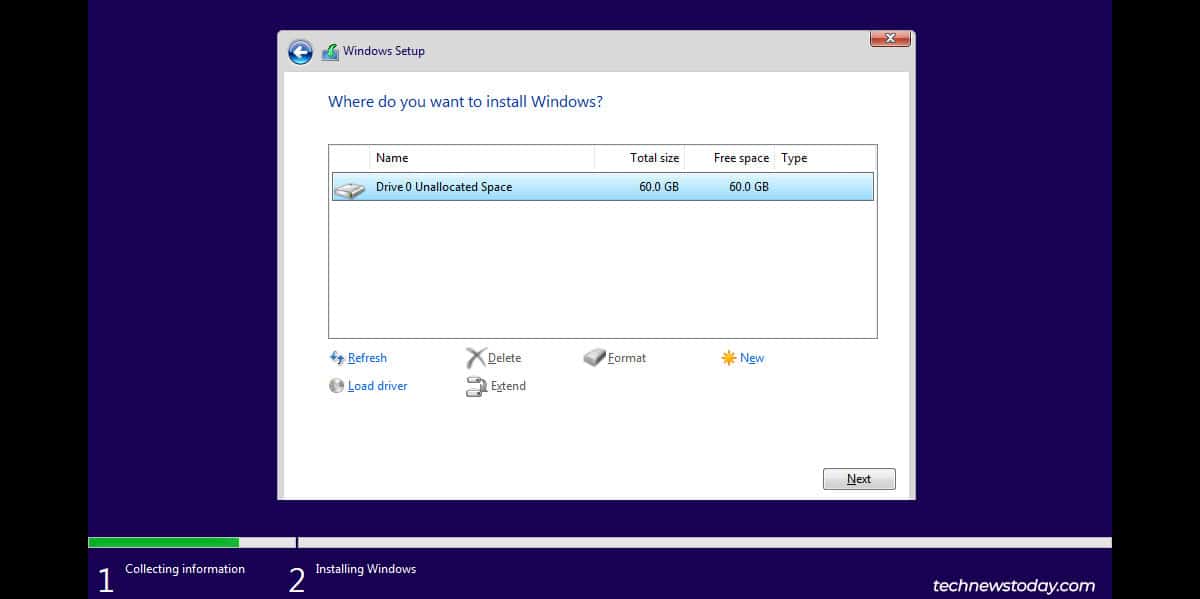Select the Collecting information step
1200x599 pixels.
(185, 568)
